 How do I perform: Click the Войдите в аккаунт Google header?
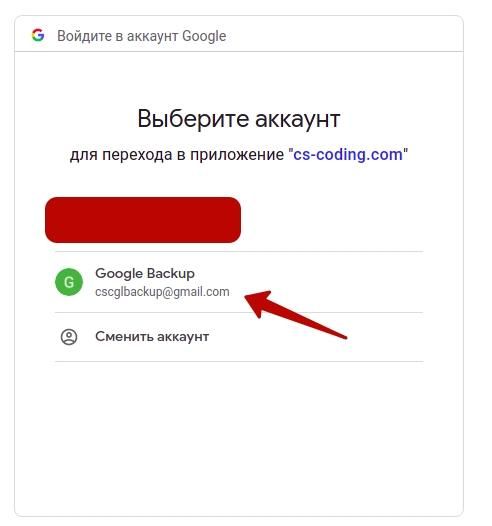pyautogui.click(x=142, y=36)
